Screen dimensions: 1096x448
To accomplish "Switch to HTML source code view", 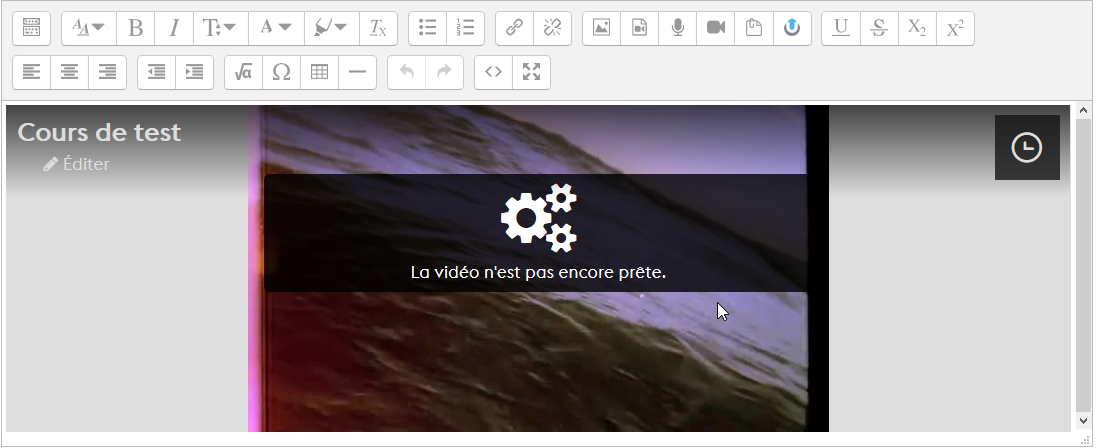I will coord(493,72).
